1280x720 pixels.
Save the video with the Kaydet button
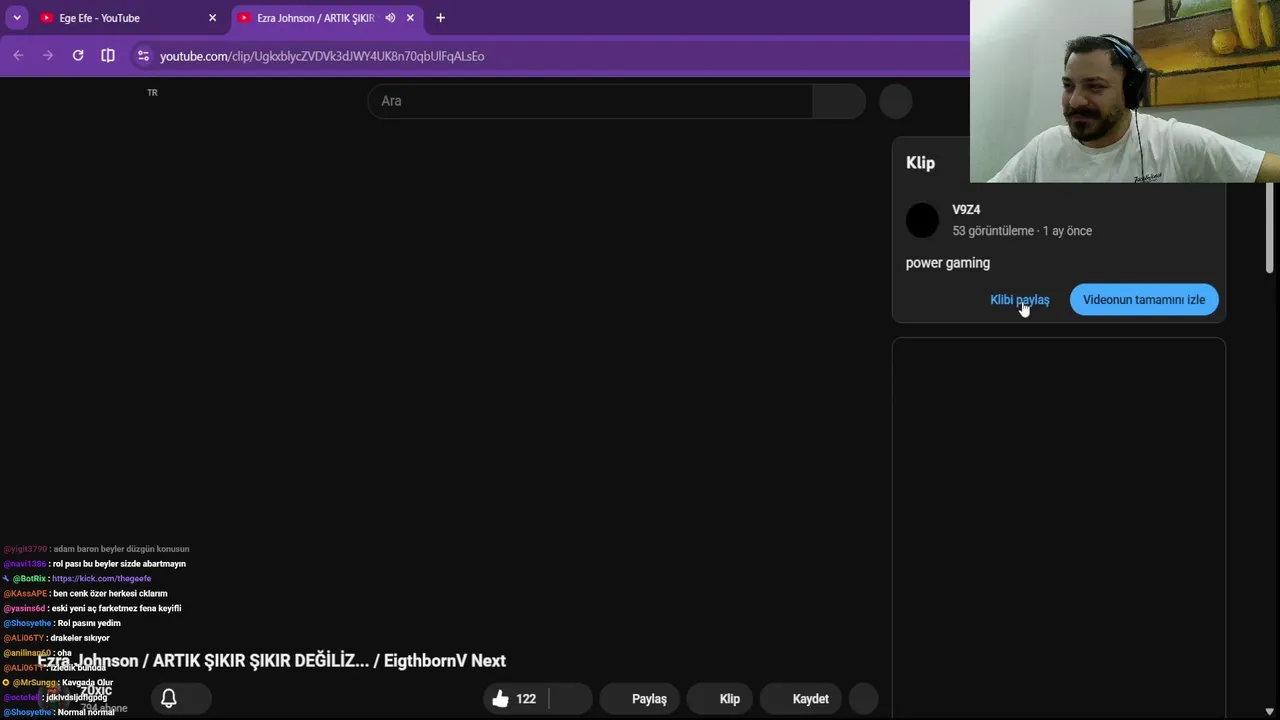pyautogui.click(x=802, y=699)
